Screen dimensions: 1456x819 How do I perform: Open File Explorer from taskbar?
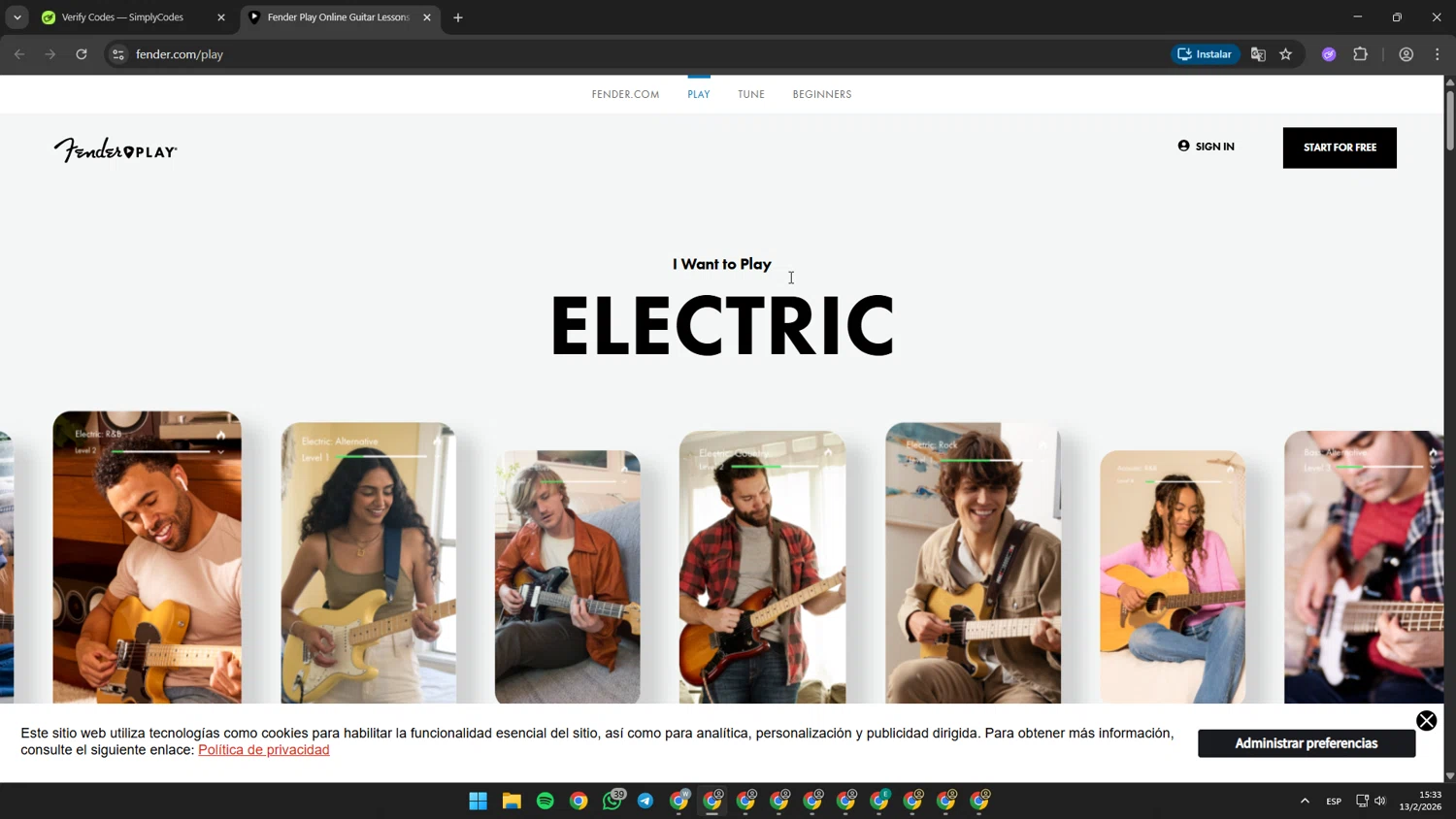pyautogui.click(x=512, y=801)
